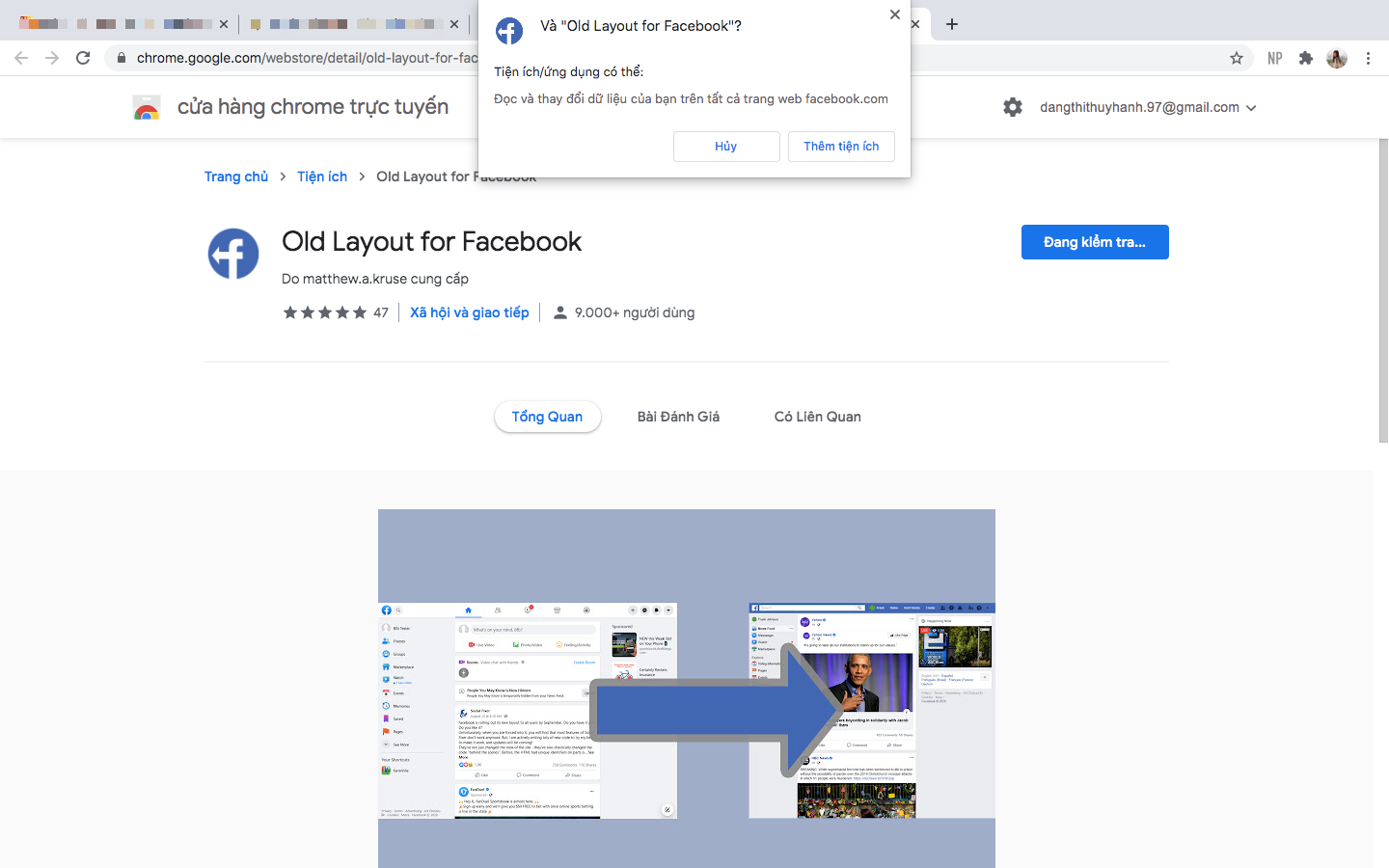Go back with browser back arrow
The height and width of the screenshot is (868, 1389).
[x=21, y=58]
